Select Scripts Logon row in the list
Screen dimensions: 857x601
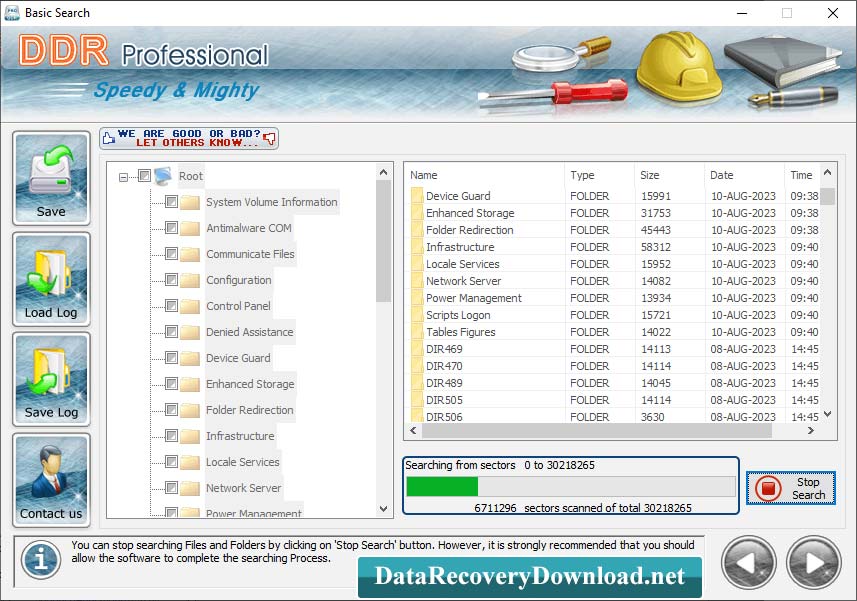[614, 315]
